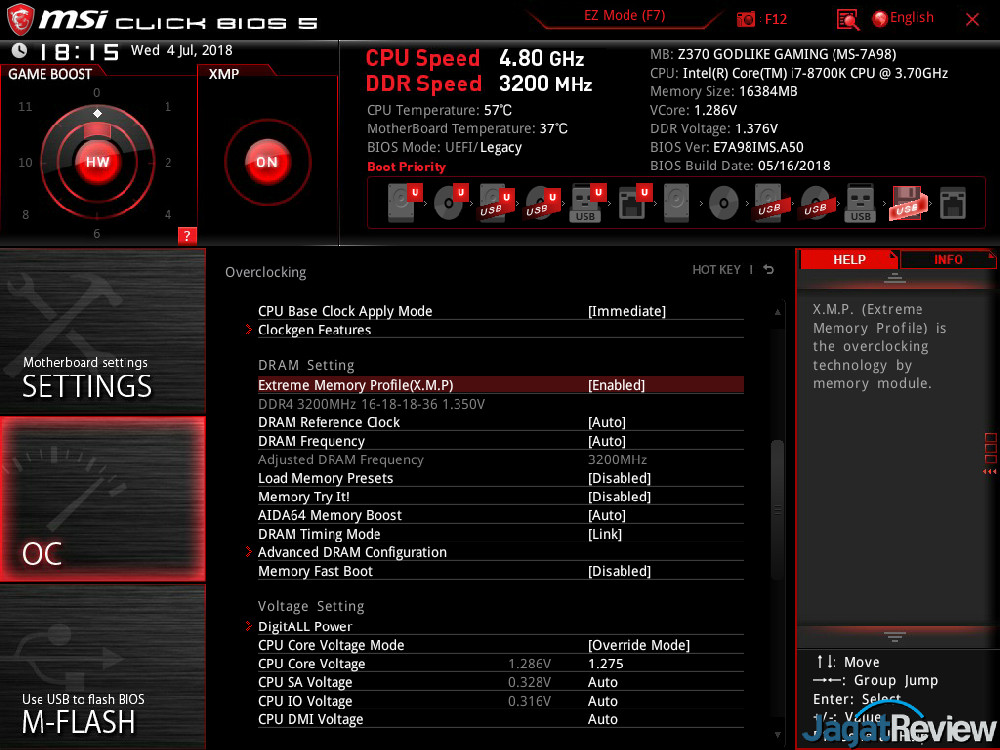
Task: Open the BIOS search magnifier icon
Action: coord(848,19)
